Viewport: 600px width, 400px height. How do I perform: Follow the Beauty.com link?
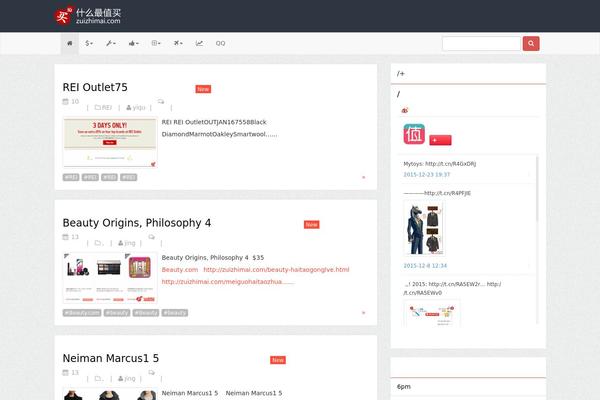click(180, 270)
